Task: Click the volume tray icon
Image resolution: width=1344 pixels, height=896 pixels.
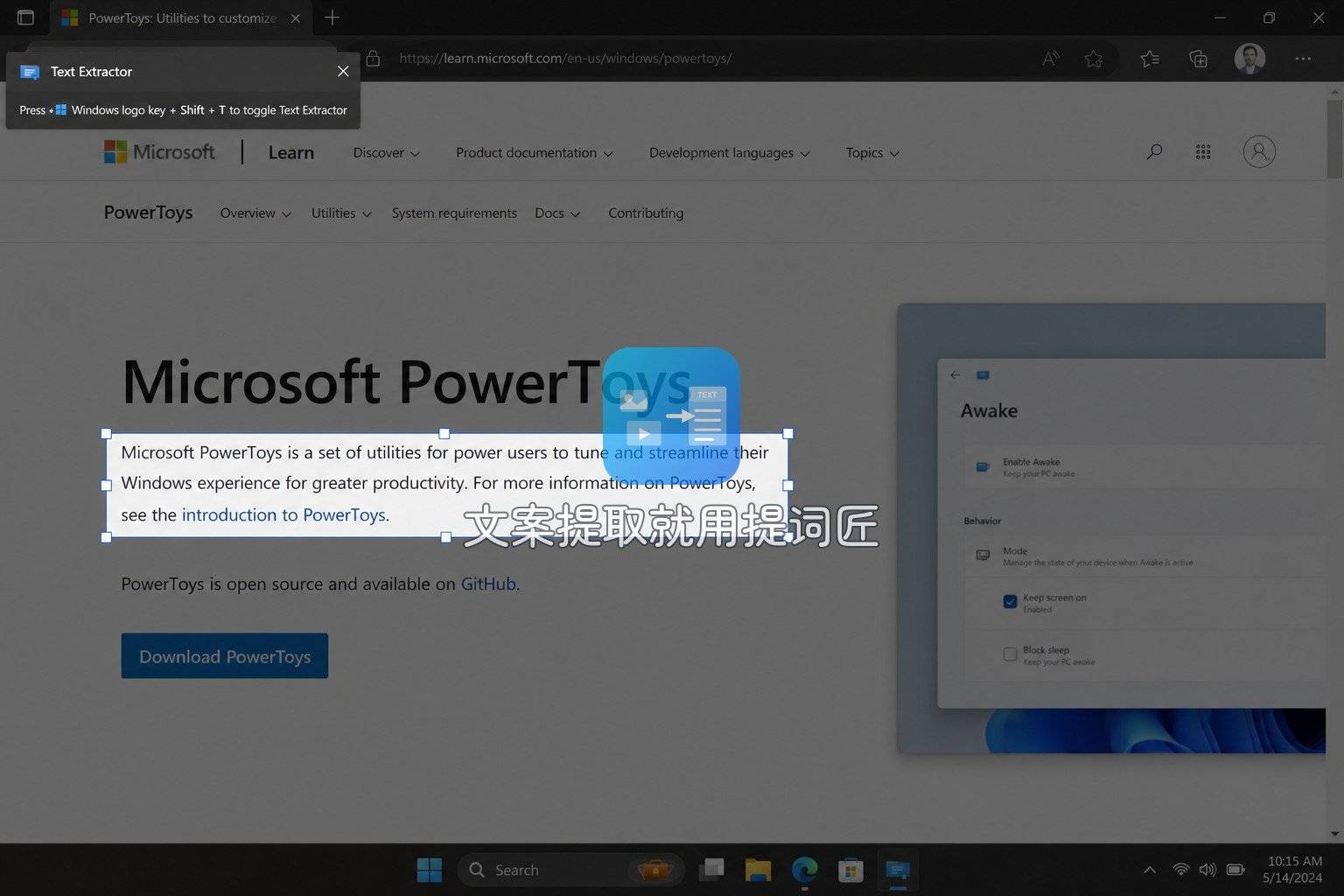Action: pos(1207,870)
